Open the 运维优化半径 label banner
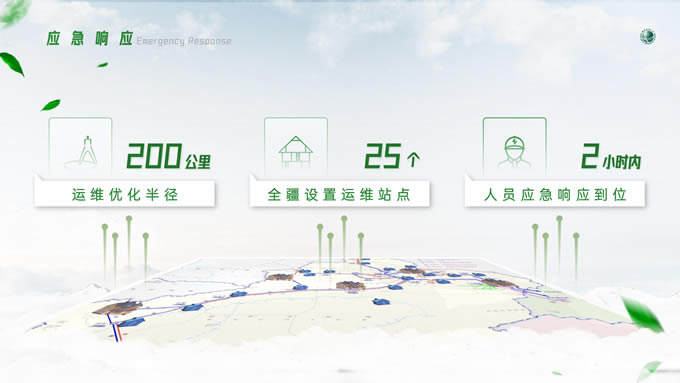The width and height of the screenshot is (680, 383). pos(125,194)
